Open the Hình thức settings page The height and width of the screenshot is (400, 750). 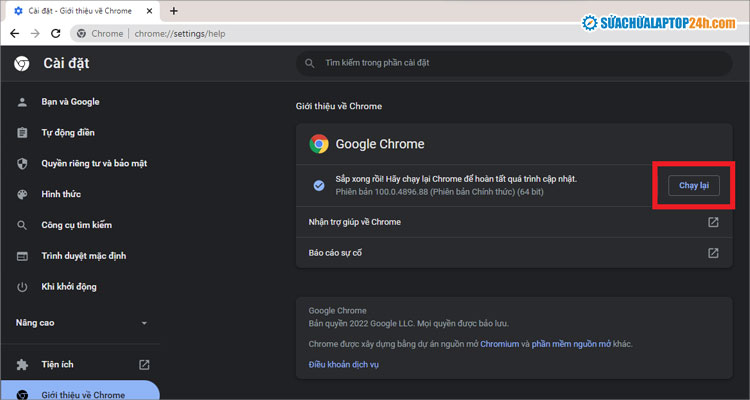pos(61,195)
